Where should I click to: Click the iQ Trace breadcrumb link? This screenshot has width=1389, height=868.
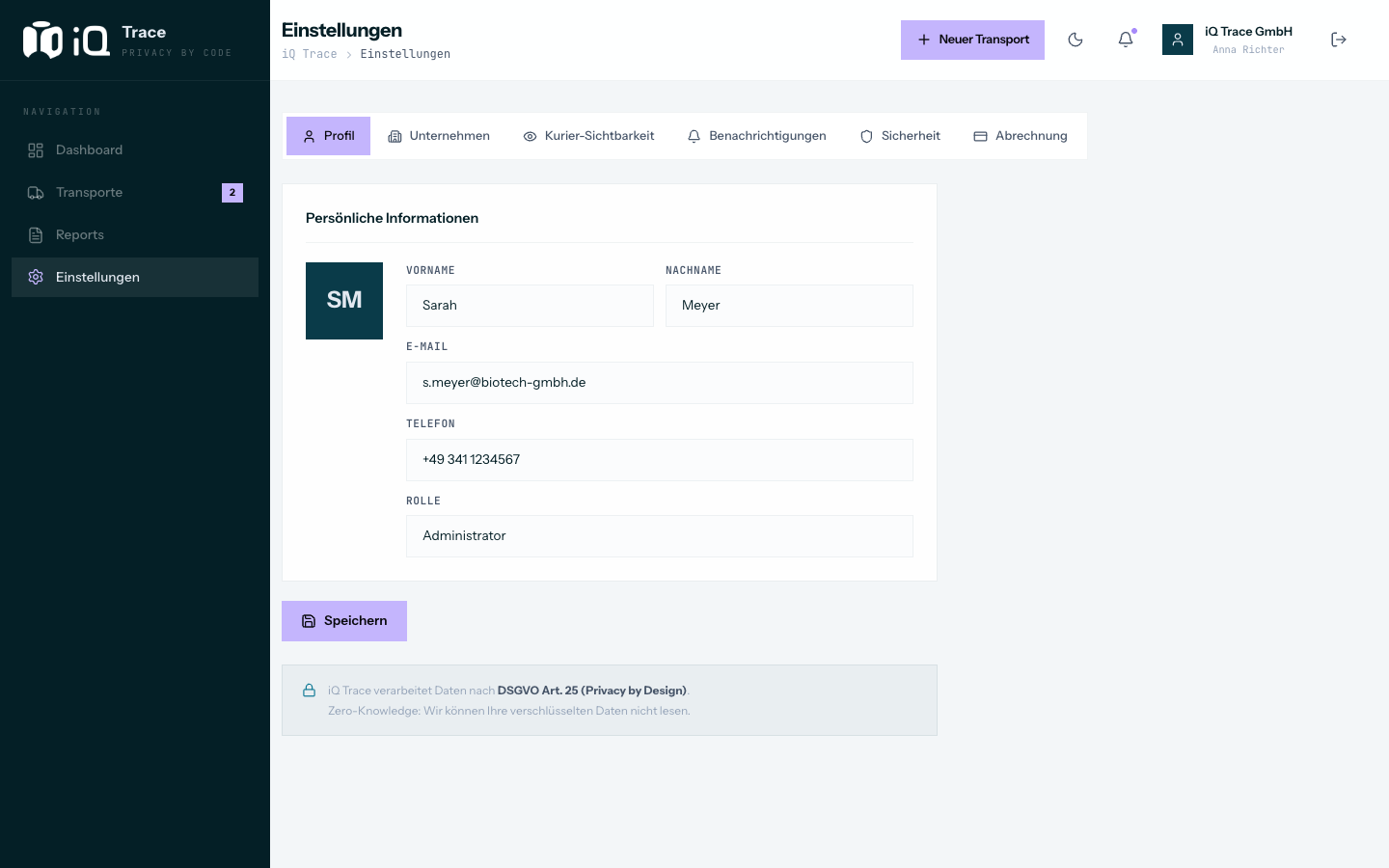310,54
